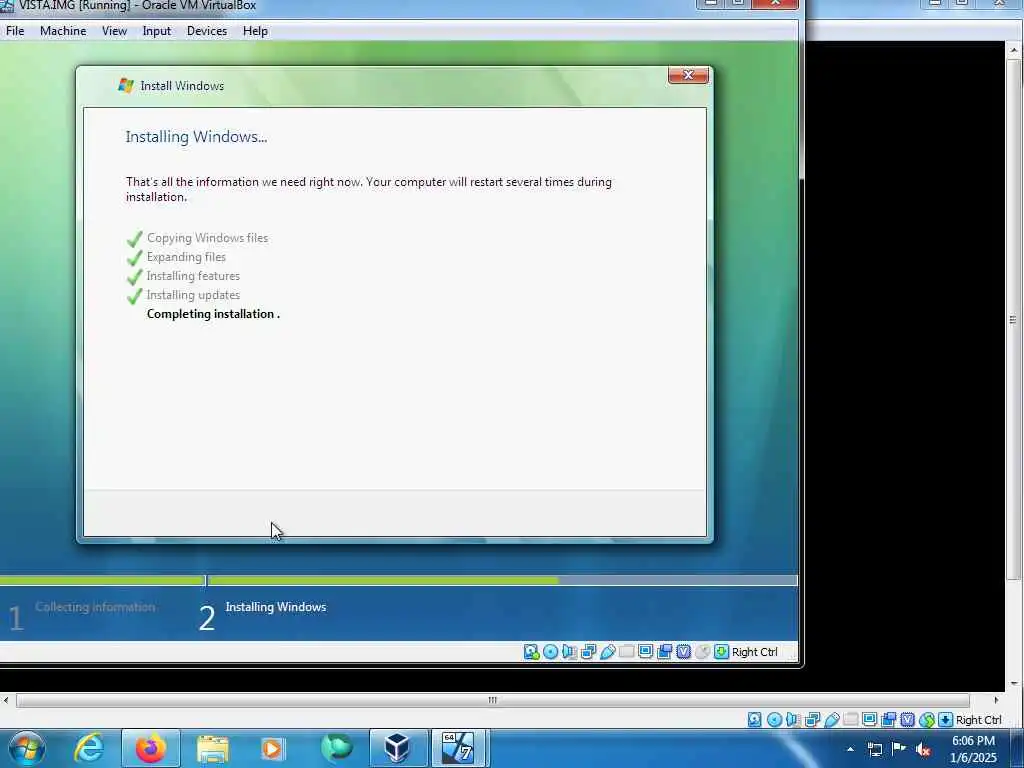Click 'Installing Windows...' heading
The height and width of the screenshot is (768, 1024).
pyautogui.click(x=196, y=136)
